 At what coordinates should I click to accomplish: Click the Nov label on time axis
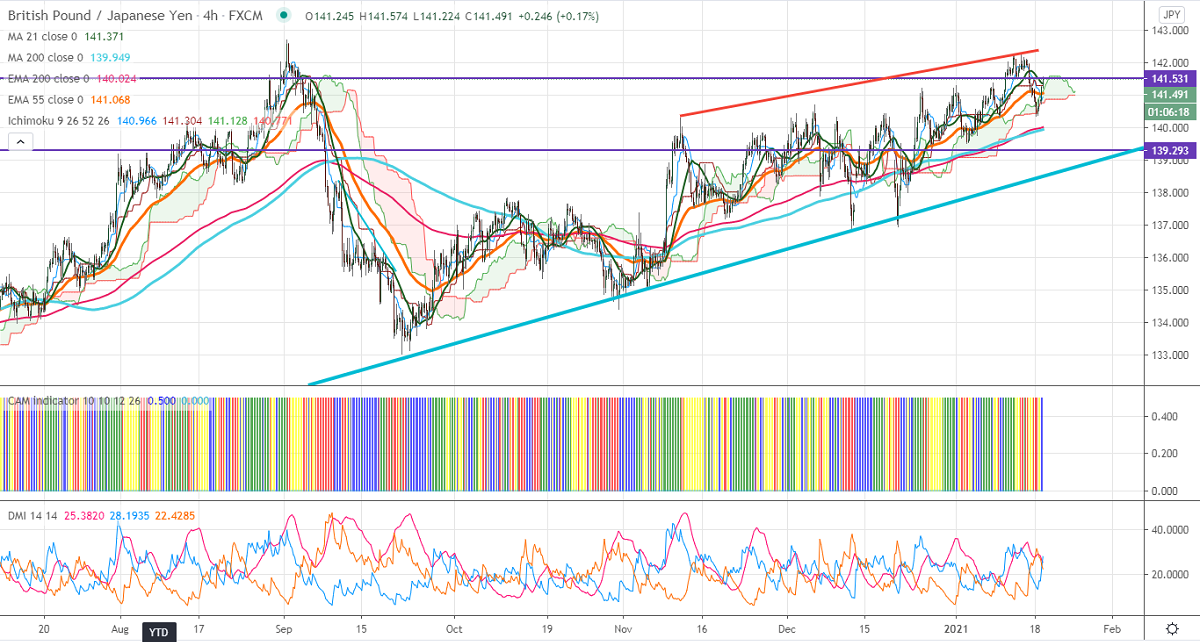tap(623, 631)
